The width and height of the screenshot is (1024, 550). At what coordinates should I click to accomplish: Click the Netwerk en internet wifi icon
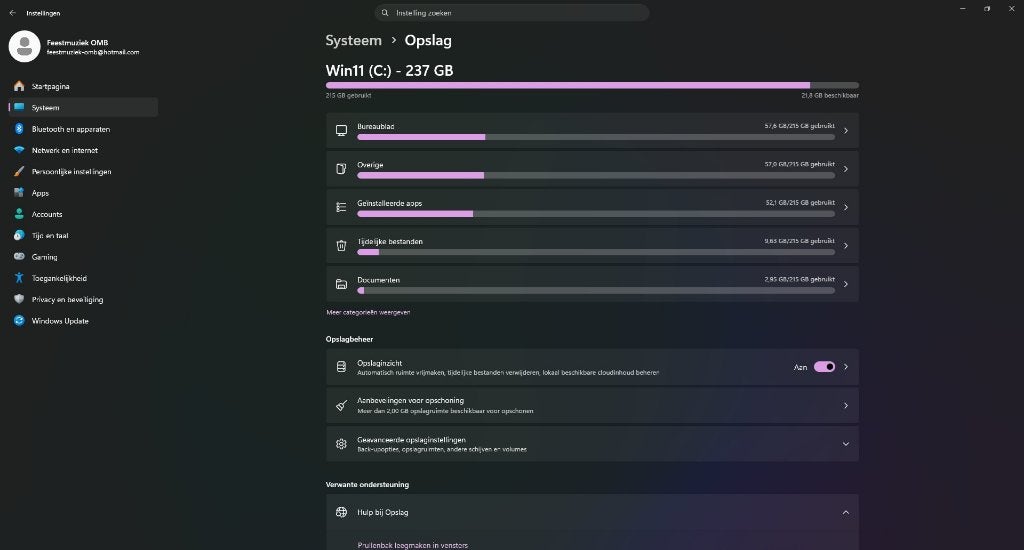tap(19, 150)
